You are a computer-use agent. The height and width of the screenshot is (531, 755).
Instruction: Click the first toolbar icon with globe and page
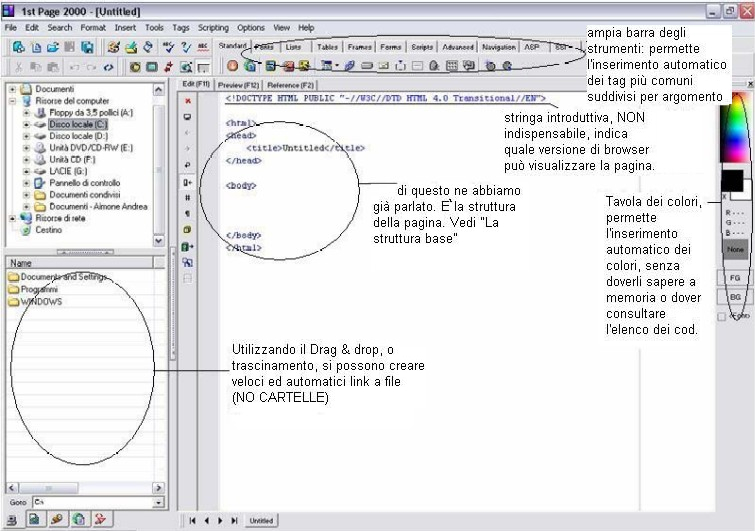[x=19, y=47]
